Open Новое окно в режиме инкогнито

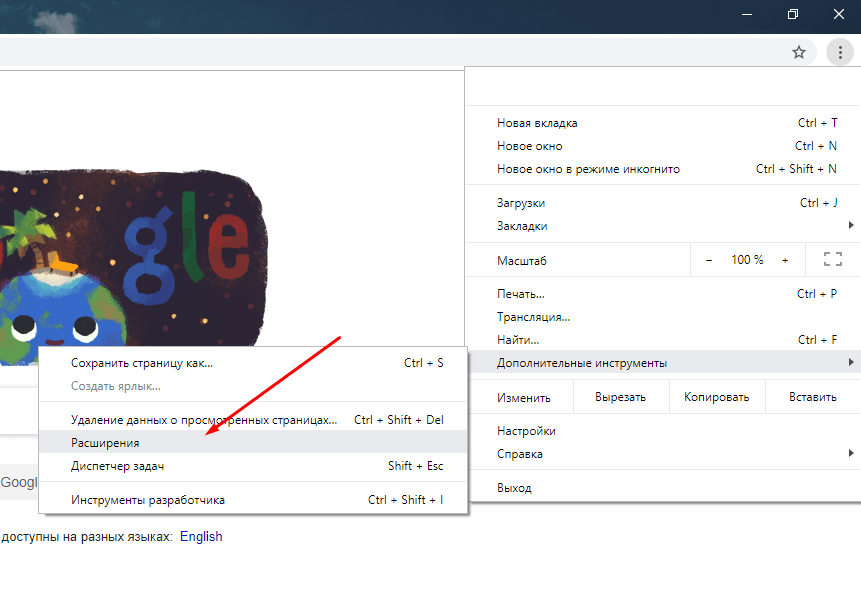[x=663, y=169]
